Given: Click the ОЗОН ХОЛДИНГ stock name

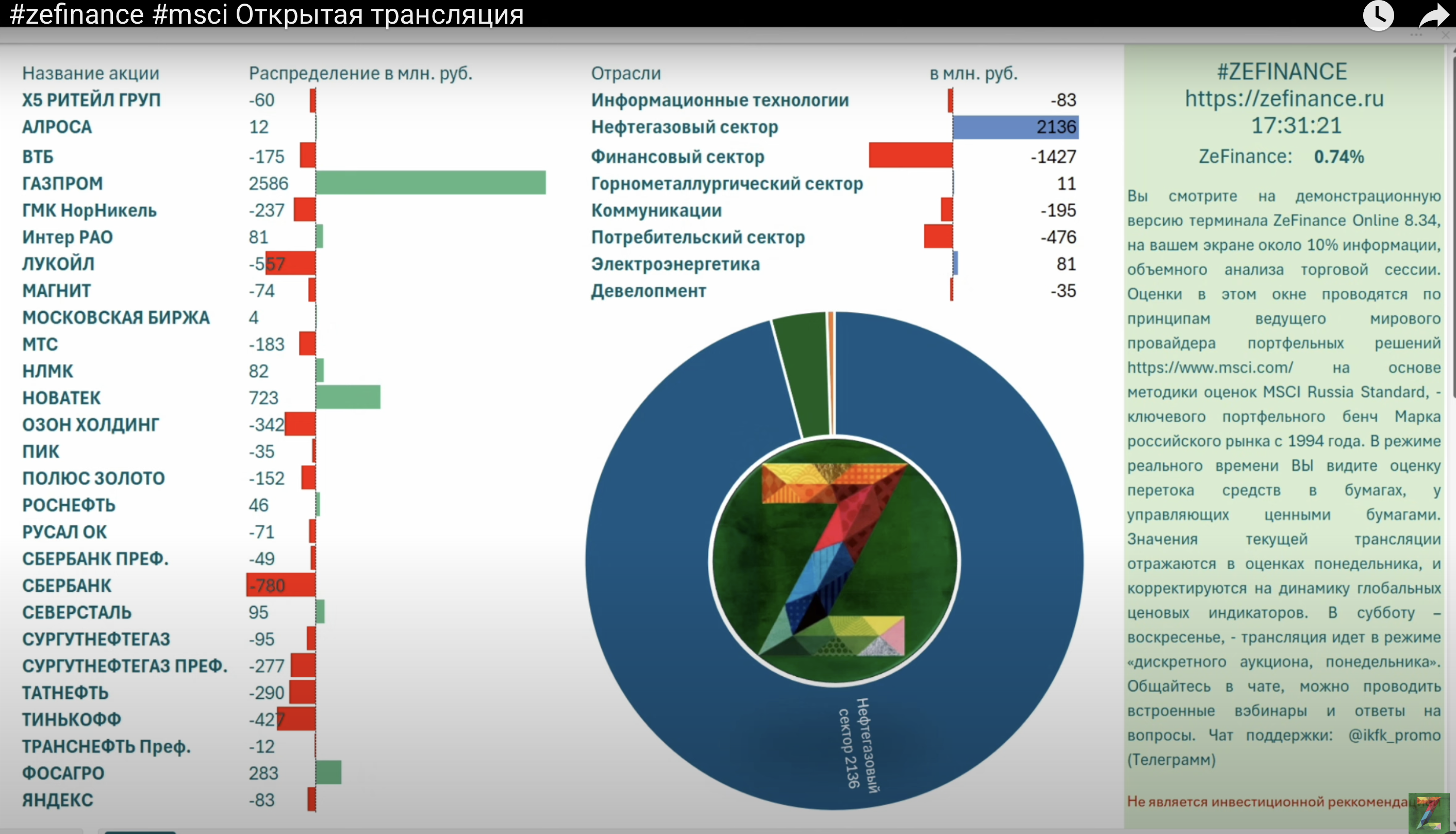Looking at the screenshot, I should click(x=91, y=424).
